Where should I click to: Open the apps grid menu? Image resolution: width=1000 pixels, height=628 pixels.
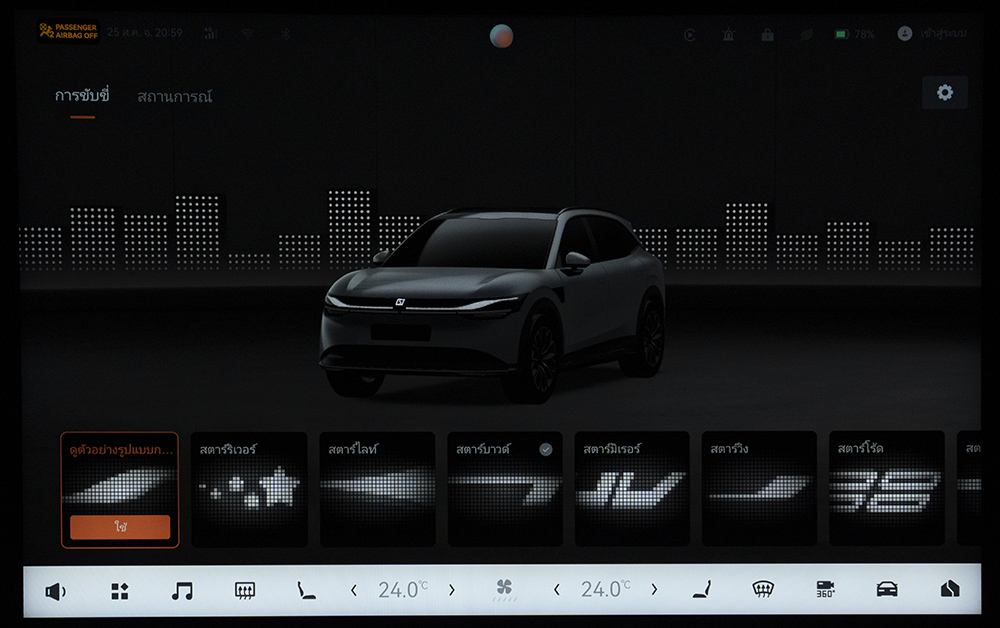[x=119, y=590]
